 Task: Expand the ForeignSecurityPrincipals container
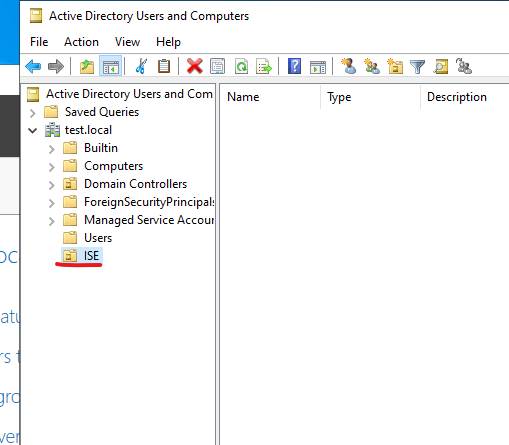(x=51, y=203)
